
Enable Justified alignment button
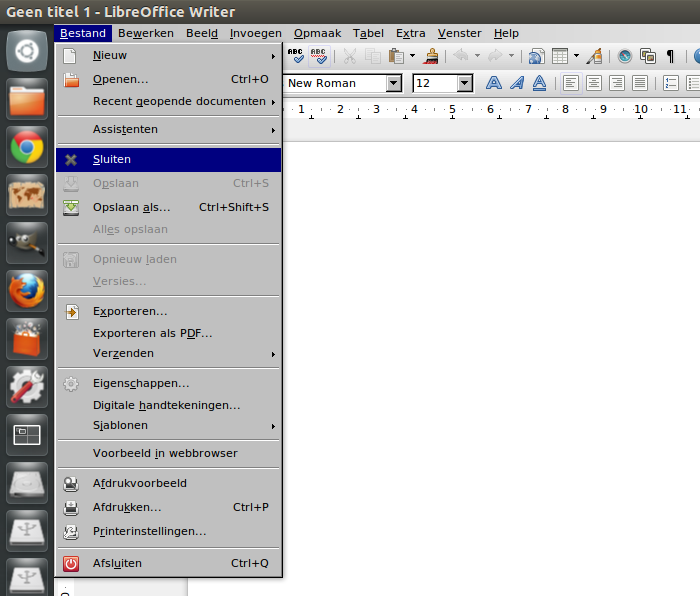click(640, 83)
